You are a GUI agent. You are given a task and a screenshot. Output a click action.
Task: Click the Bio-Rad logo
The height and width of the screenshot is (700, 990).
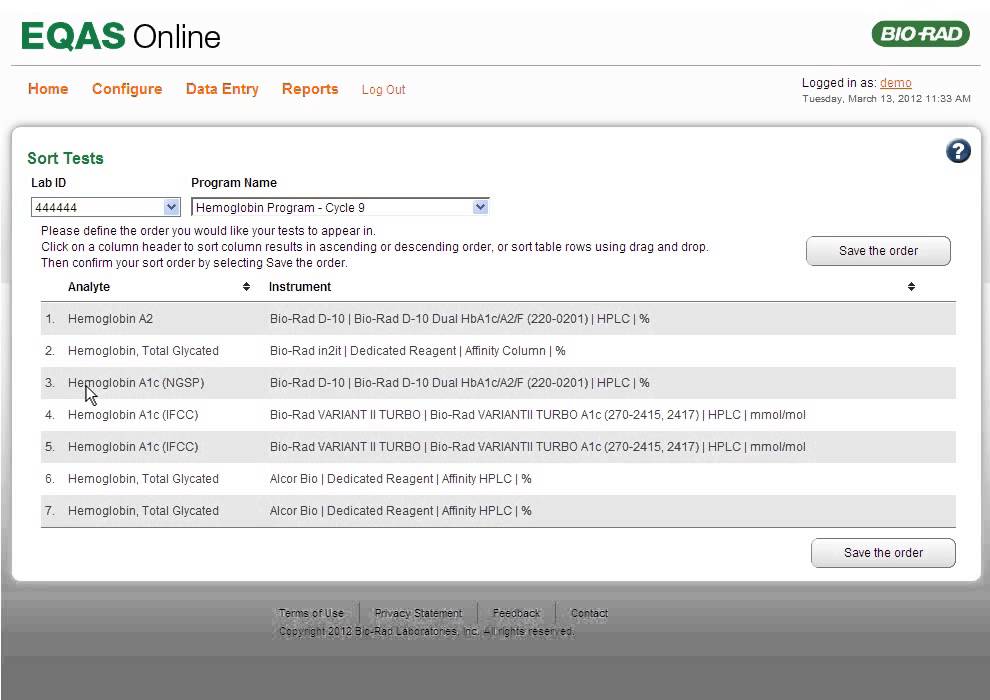[x=921, y=33]
